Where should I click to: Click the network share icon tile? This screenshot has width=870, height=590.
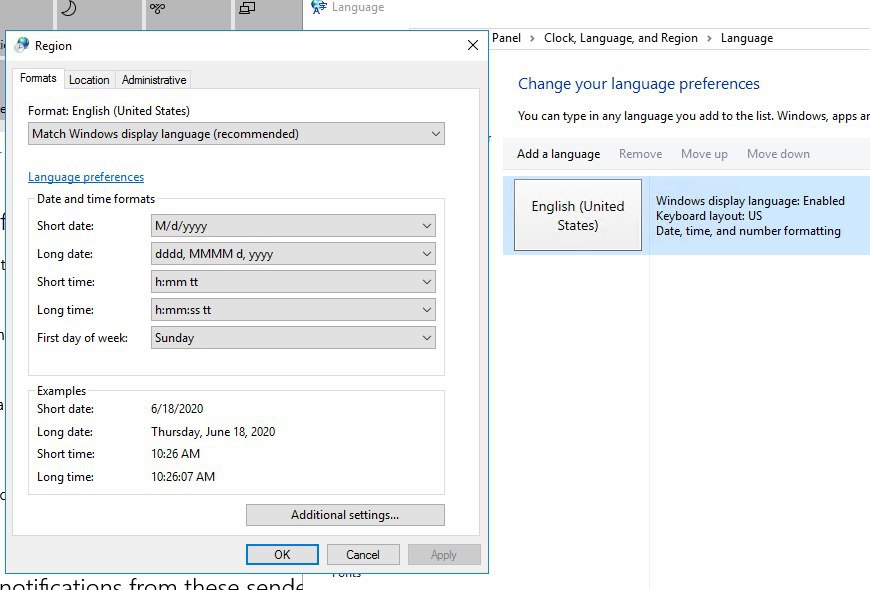[158, 8]
